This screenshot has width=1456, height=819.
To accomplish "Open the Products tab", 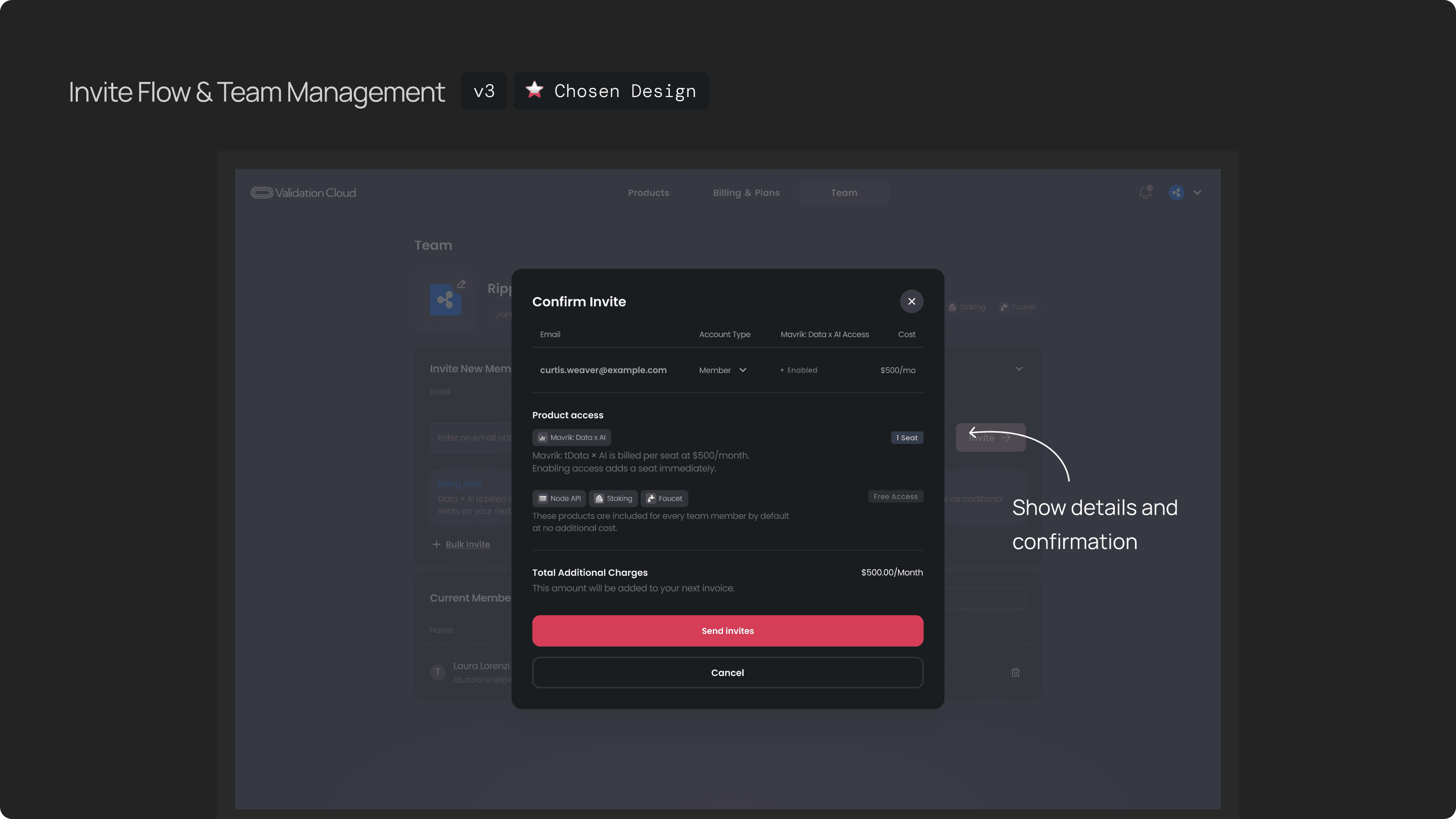I will 648,193.
